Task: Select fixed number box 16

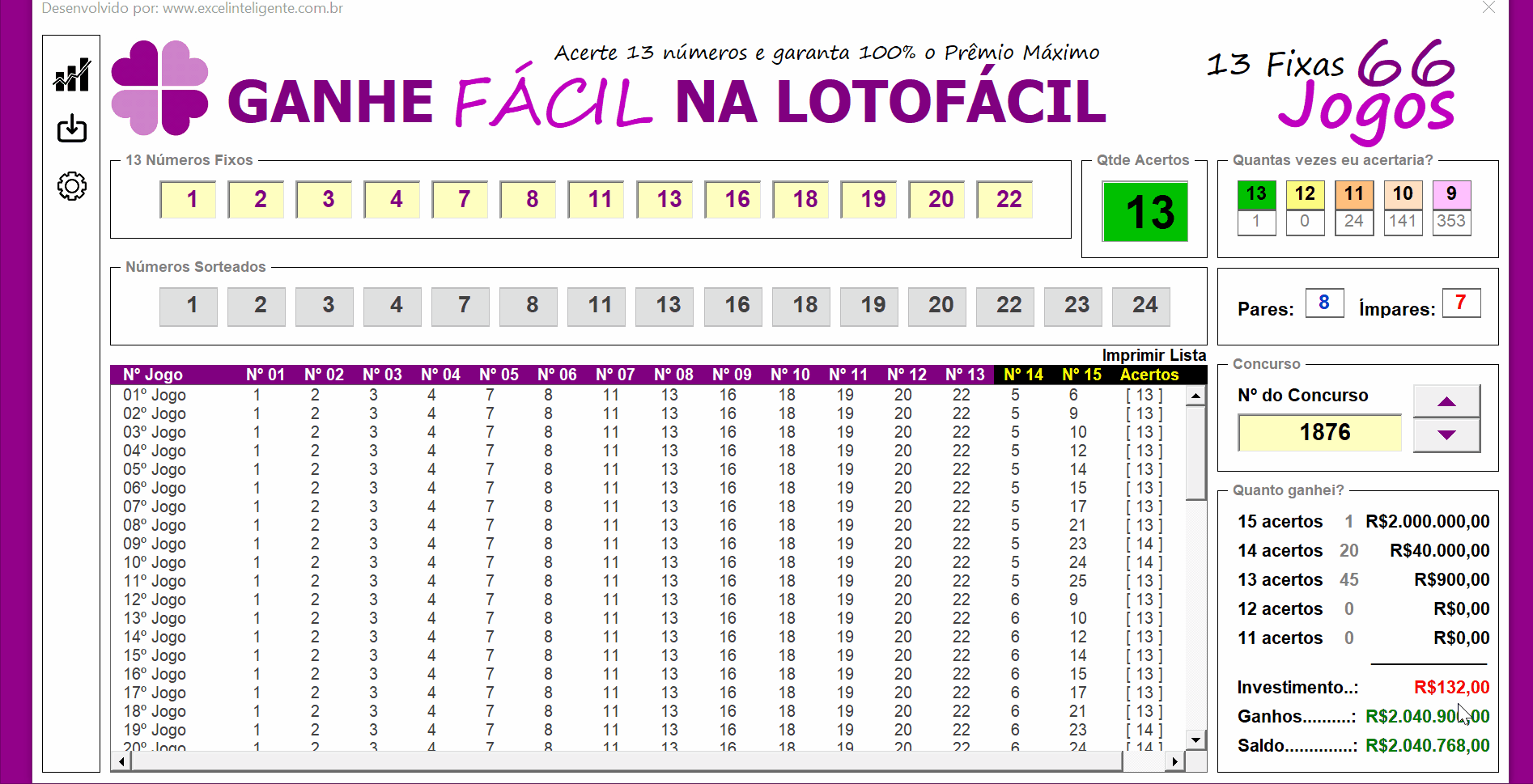Action: point(733,199)
